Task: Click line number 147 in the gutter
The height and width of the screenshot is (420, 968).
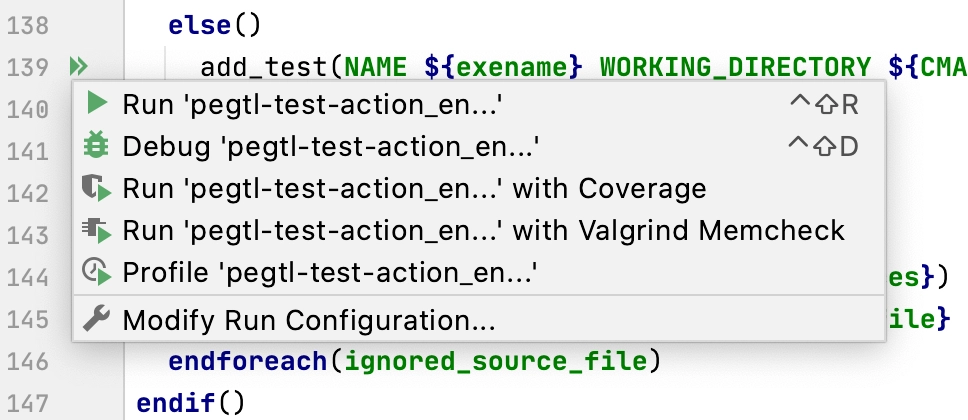Action: pyautogui.click(x=28, y=403)
